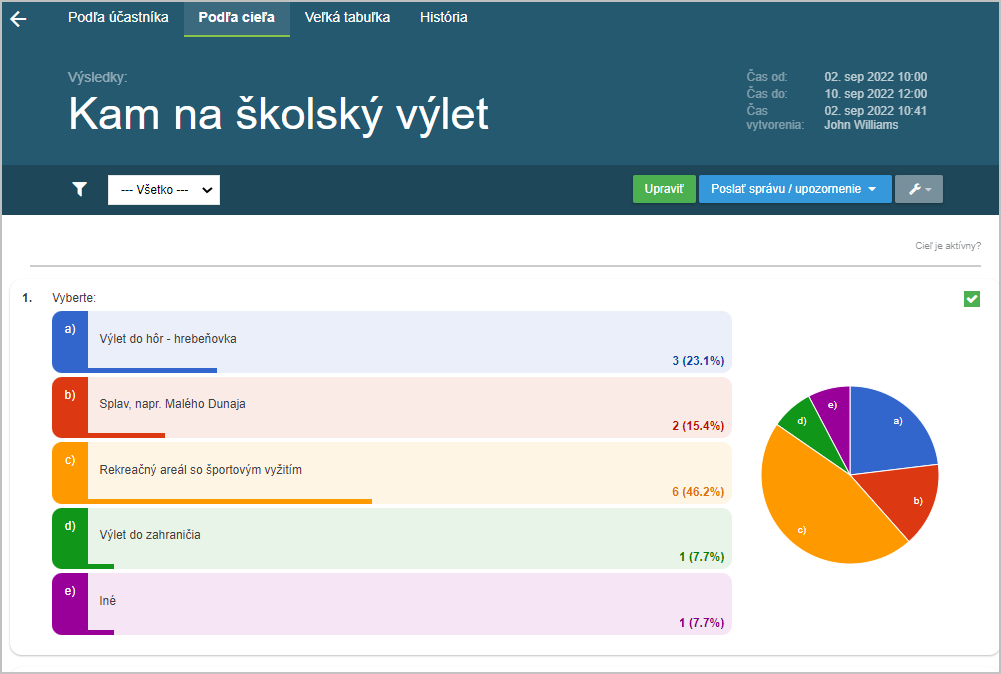Open the 'Veľká tabuľka' tab

(x=347, y=18)
